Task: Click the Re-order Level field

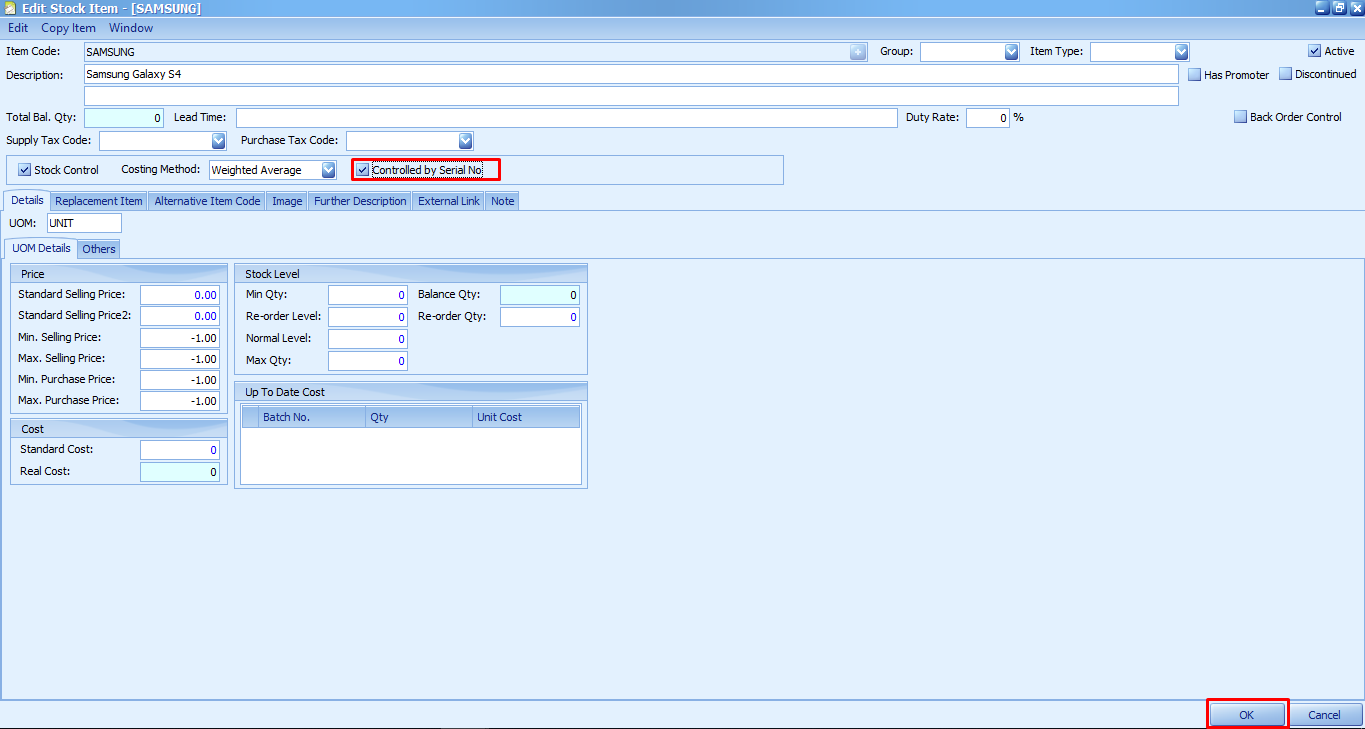Action: coord(368,317)
